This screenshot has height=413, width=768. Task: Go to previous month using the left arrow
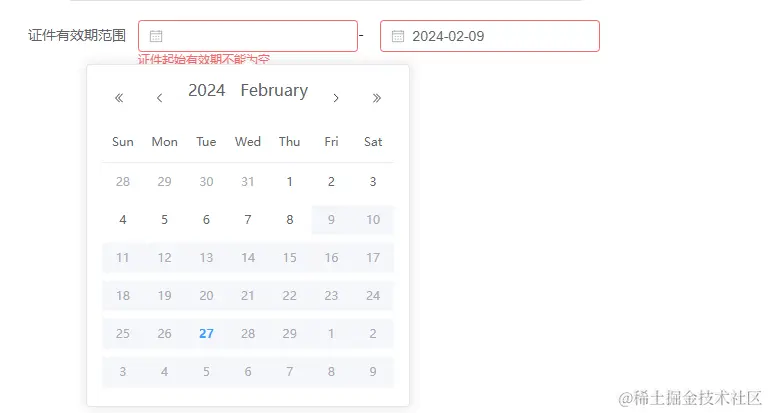point(160,98)
